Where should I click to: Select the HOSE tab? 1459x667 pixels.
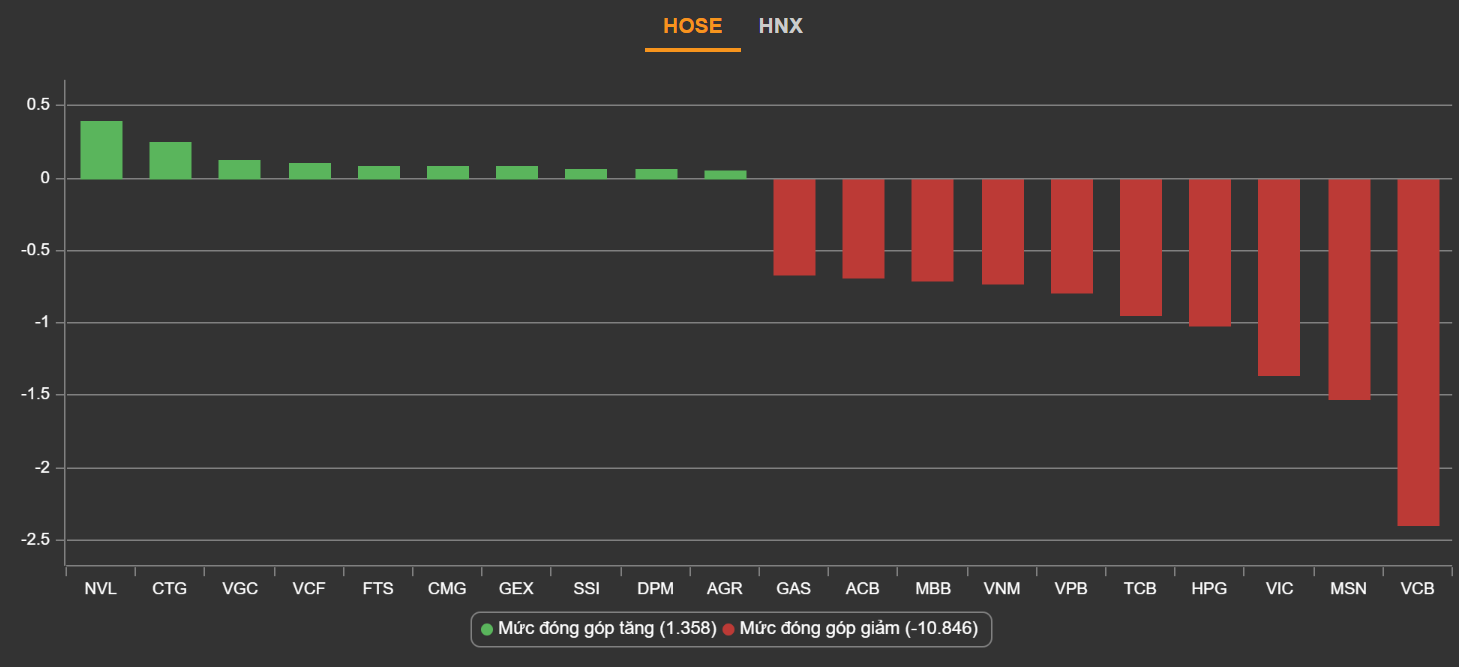(692, 26)
